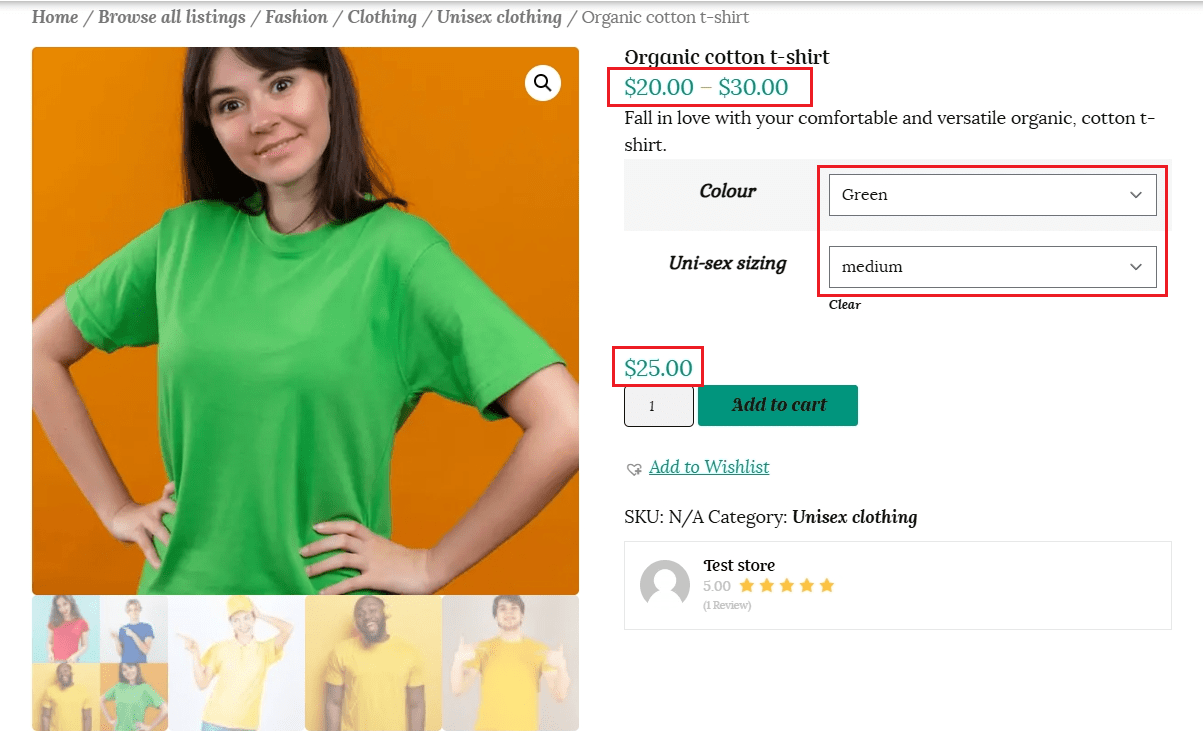The width and height of the screenshot is (1203, 731).
Task: Open the Add to Wishlist link
Action: click(x=708, y=467)
